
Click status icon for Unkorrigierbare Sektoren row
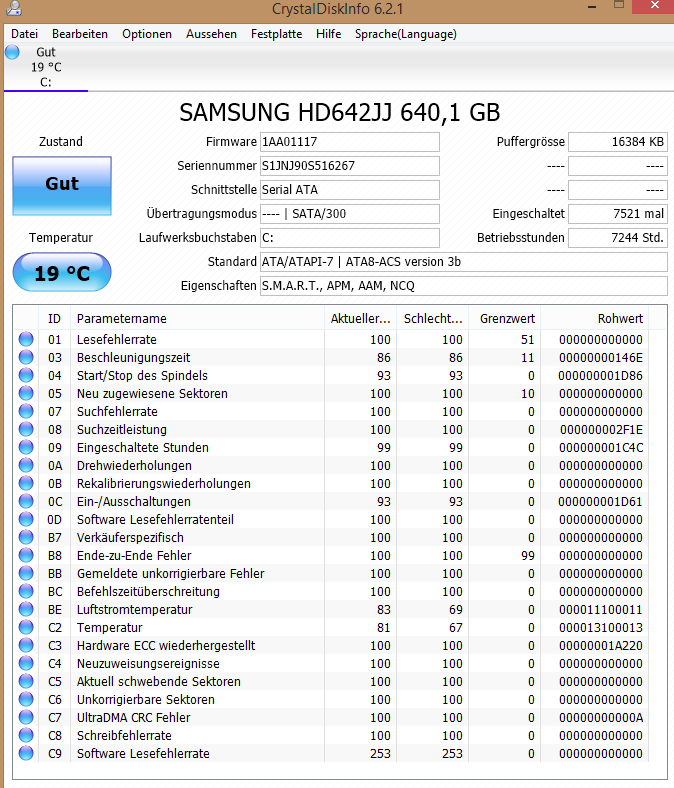pos(26,700)
